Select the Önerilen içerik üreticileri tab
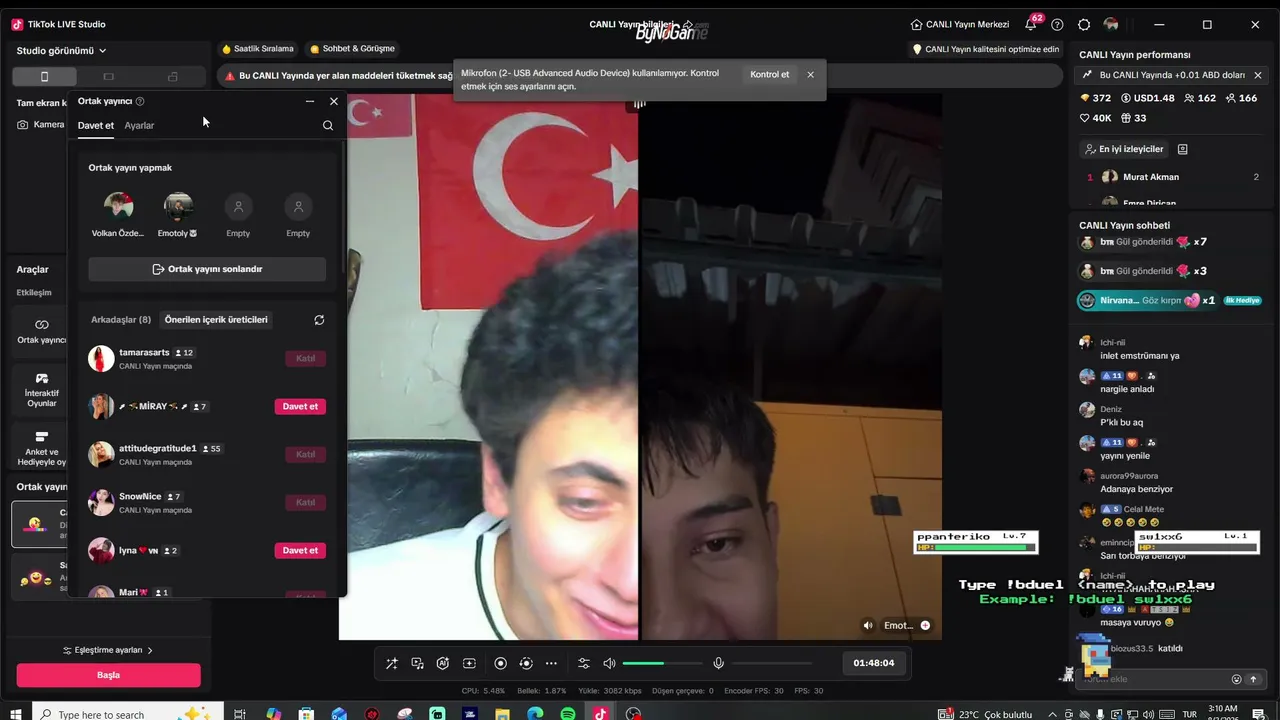This screenshot has width=1280, height=720. click(216, 320)
